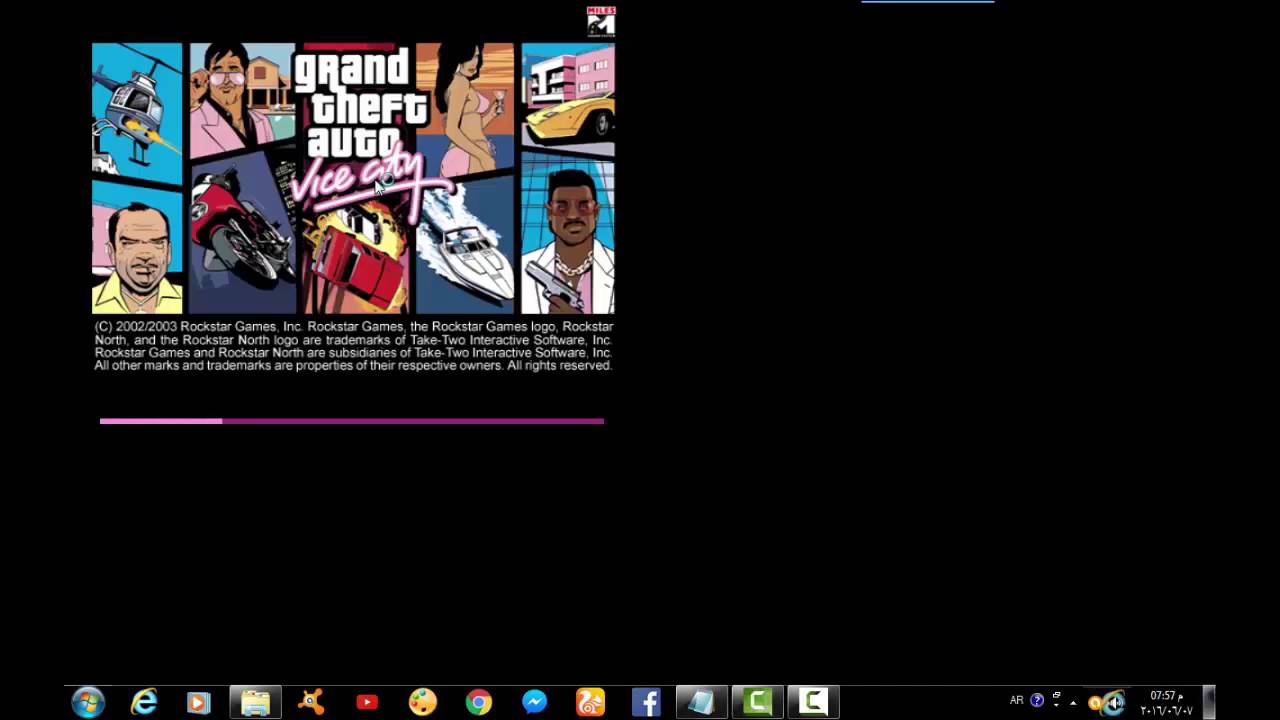The image size is (1280, 720).
Task: Click the Show Desktop button
Action: [1209, 702]
